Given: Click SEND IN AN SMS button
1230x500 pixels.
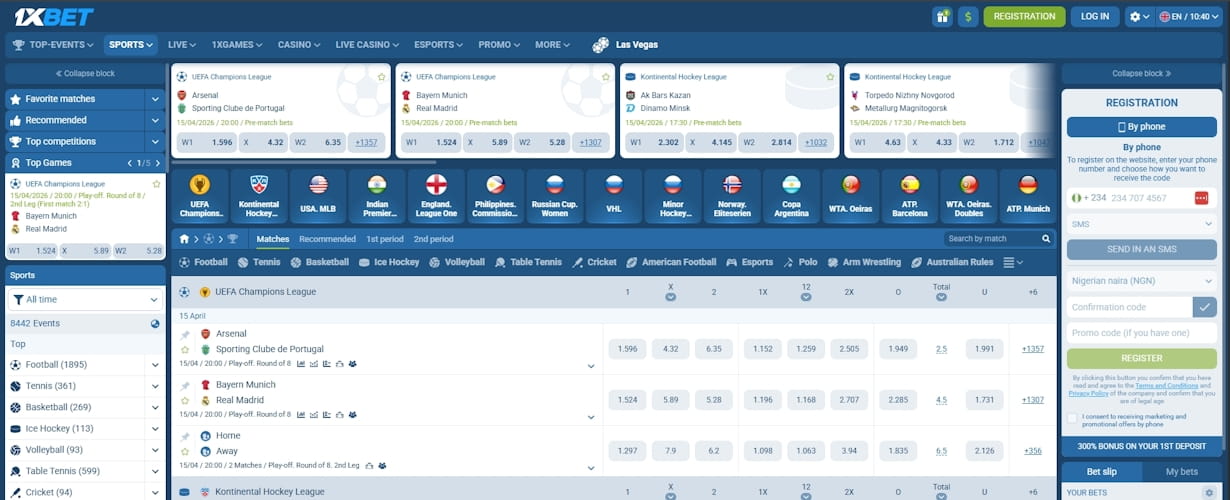Looking at the screenshot, I should [1142, 249].
